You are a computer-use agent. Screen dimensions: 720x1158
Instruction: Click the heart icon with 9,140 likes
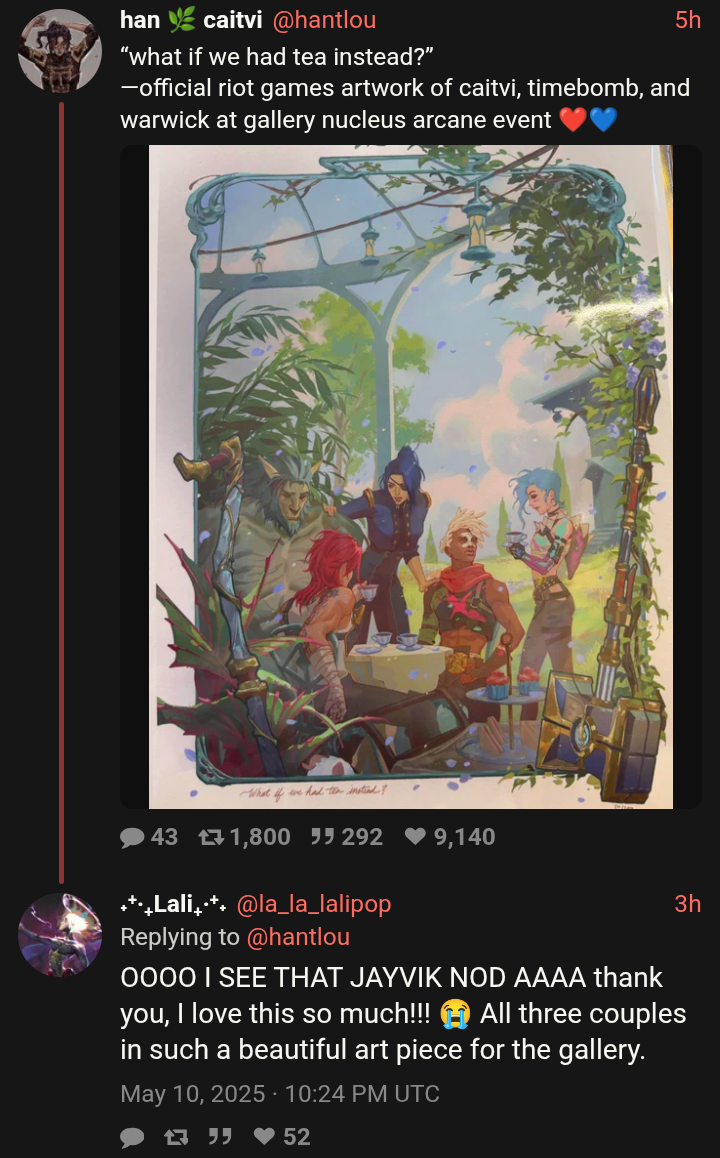click(x=416, y=837)
